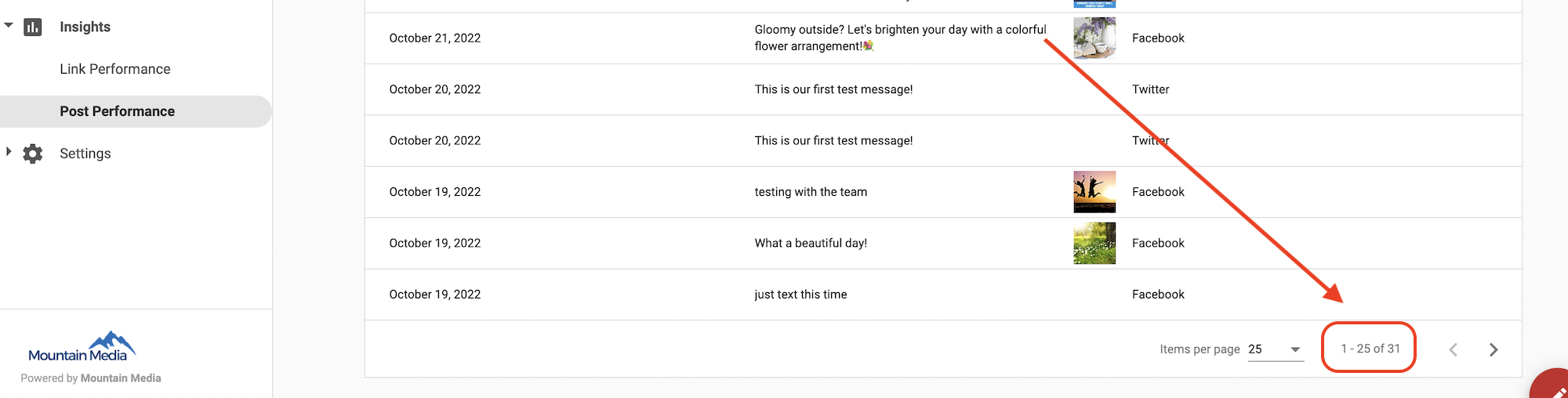This screenshot has height=398, width=1568.
Task: Click the Insights menu label
Action: tap(85, 27)
